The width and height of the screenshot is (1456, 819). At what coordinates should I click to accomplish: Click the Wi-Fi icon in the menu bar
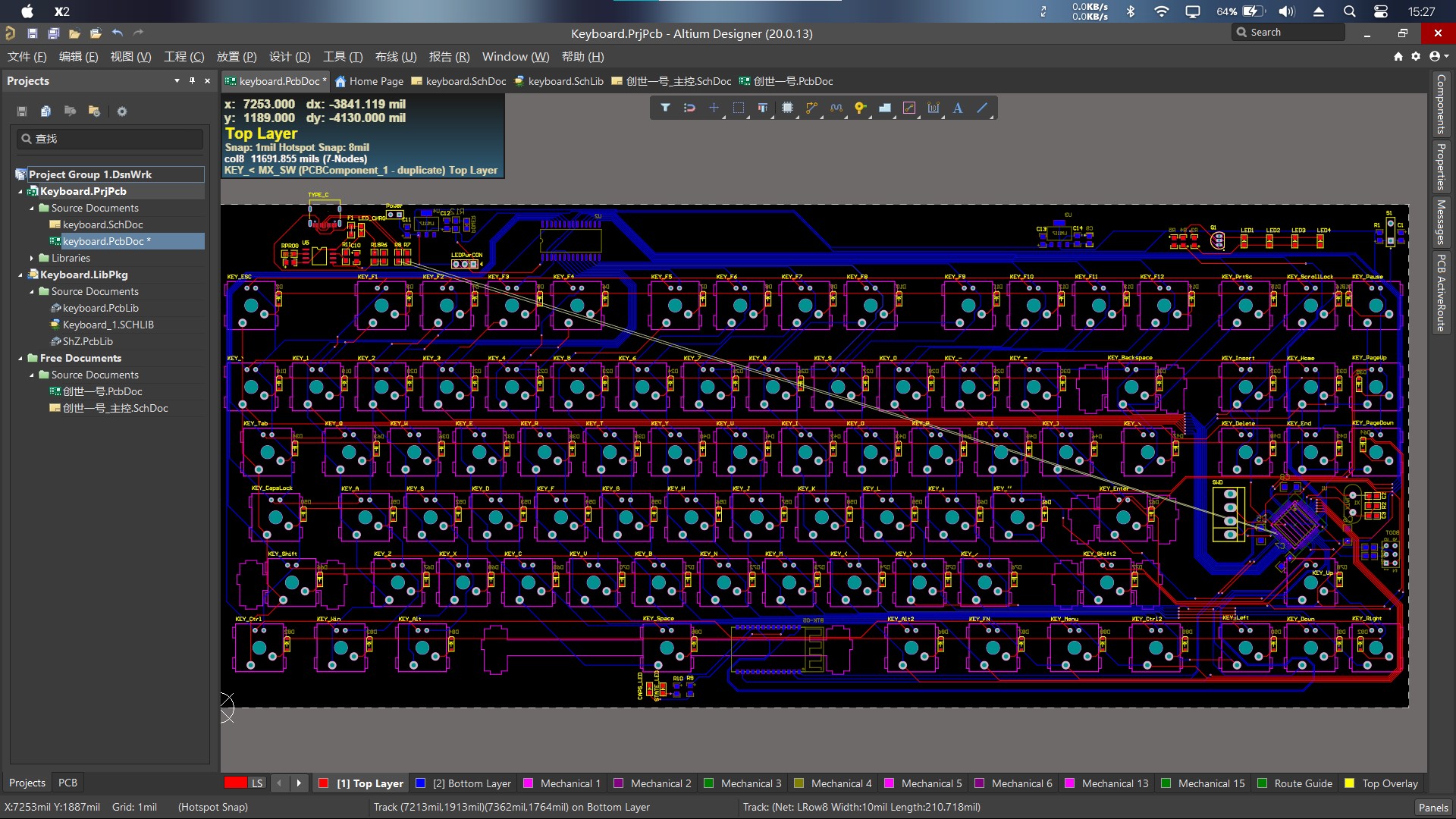[x=1161, y=11]
